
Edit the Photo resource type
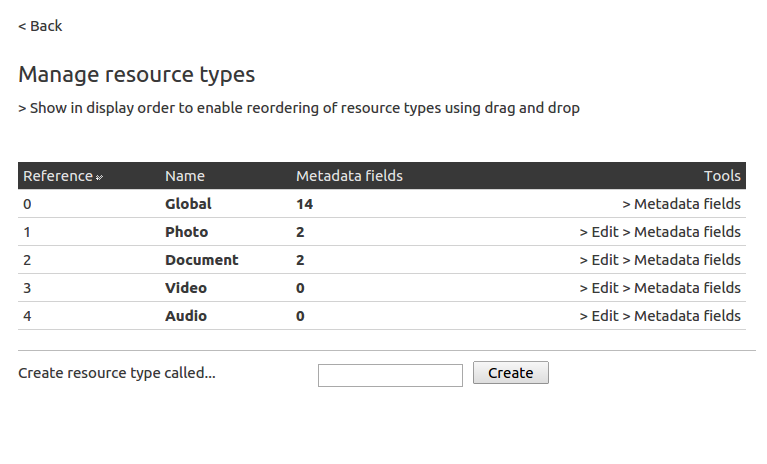point(599,232)
